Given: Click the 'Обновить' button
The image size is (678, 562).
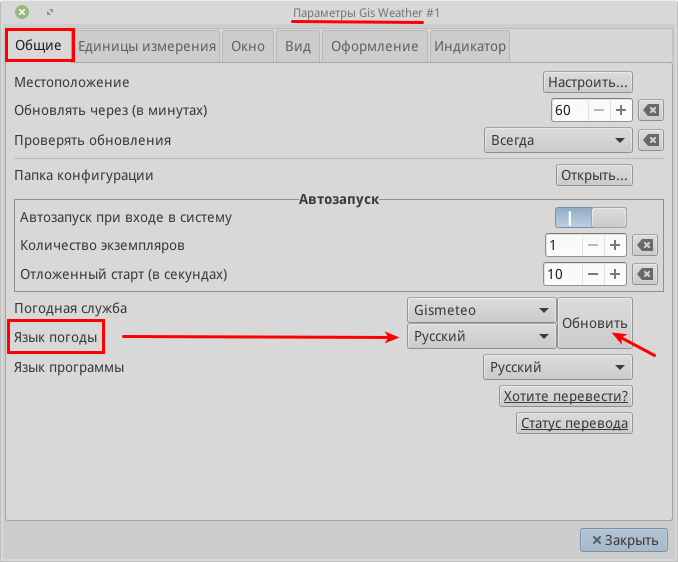Looking at the screenshot, I should pyautogui.click(x=595, y=323).
